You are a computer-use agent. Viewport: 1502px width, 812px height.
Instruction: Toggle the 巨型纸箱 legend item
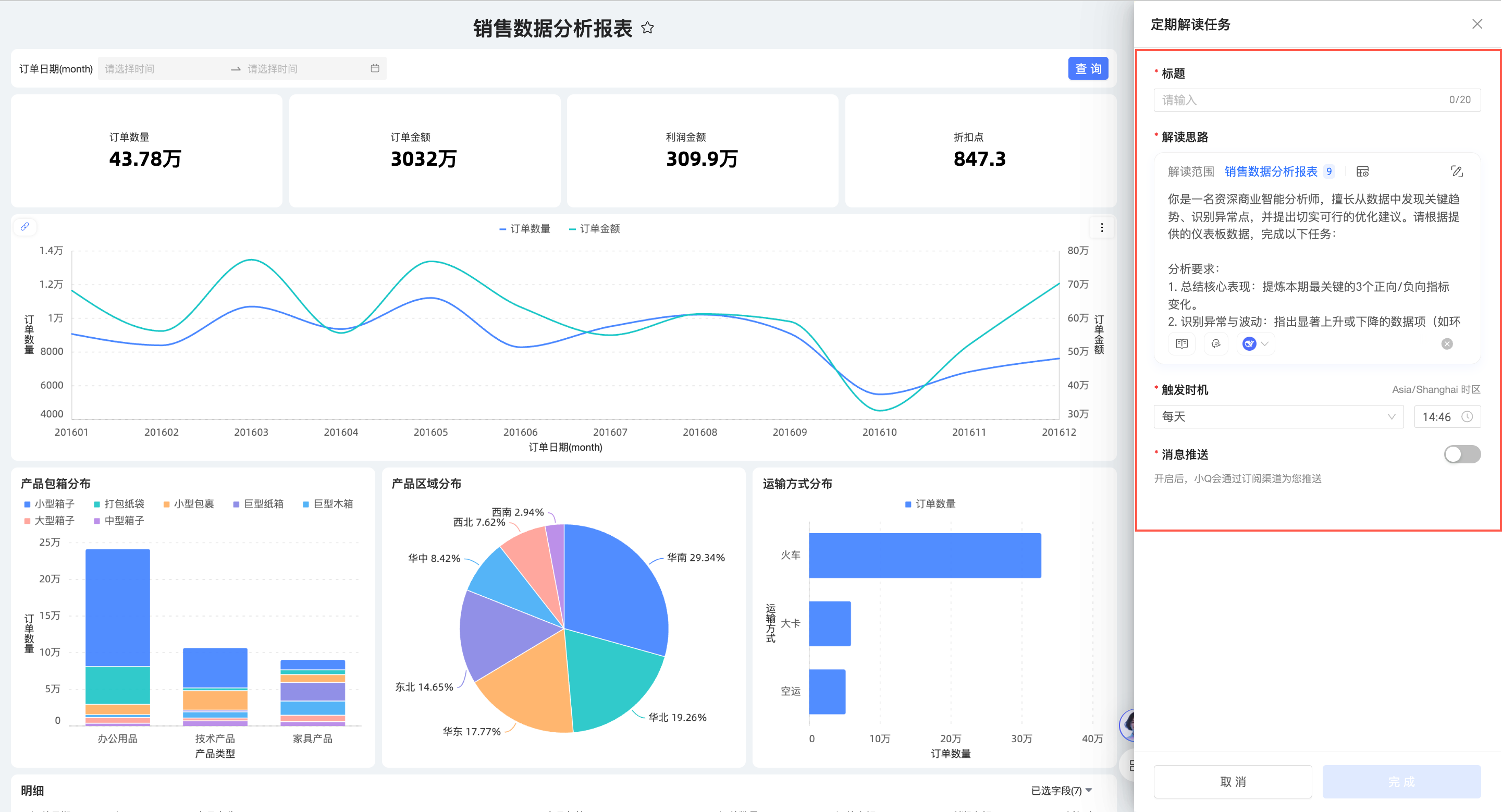click(258, 503)
